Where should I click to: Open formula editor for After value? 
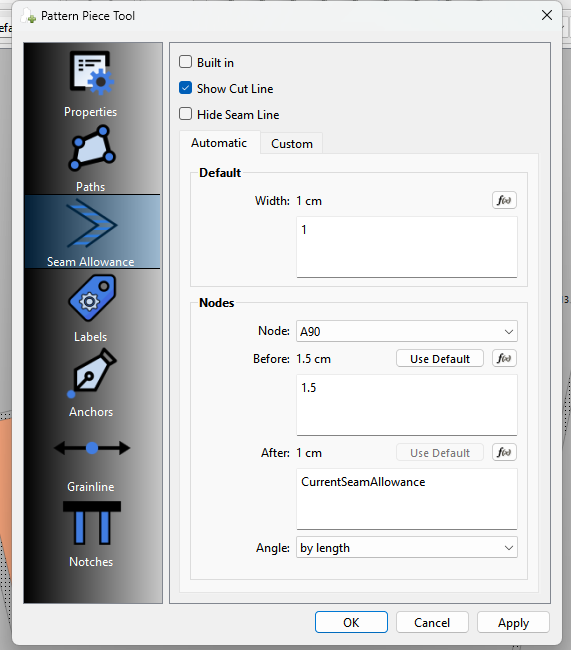pos(504,453)
